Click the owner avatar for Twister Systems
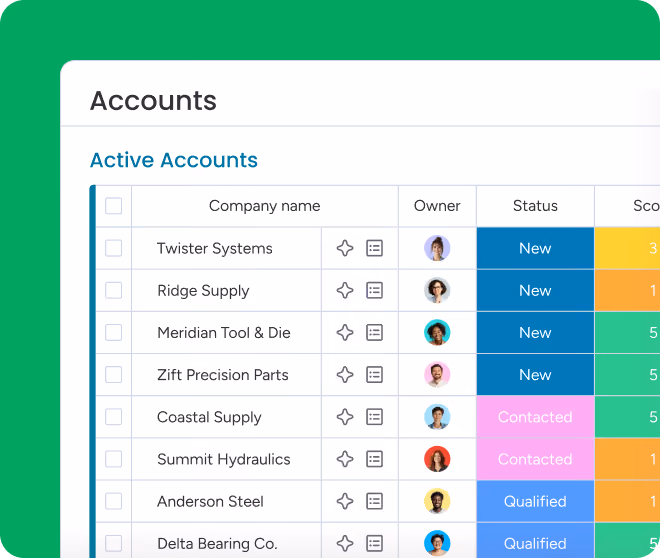The image size is (660, 558). (437, 248)
